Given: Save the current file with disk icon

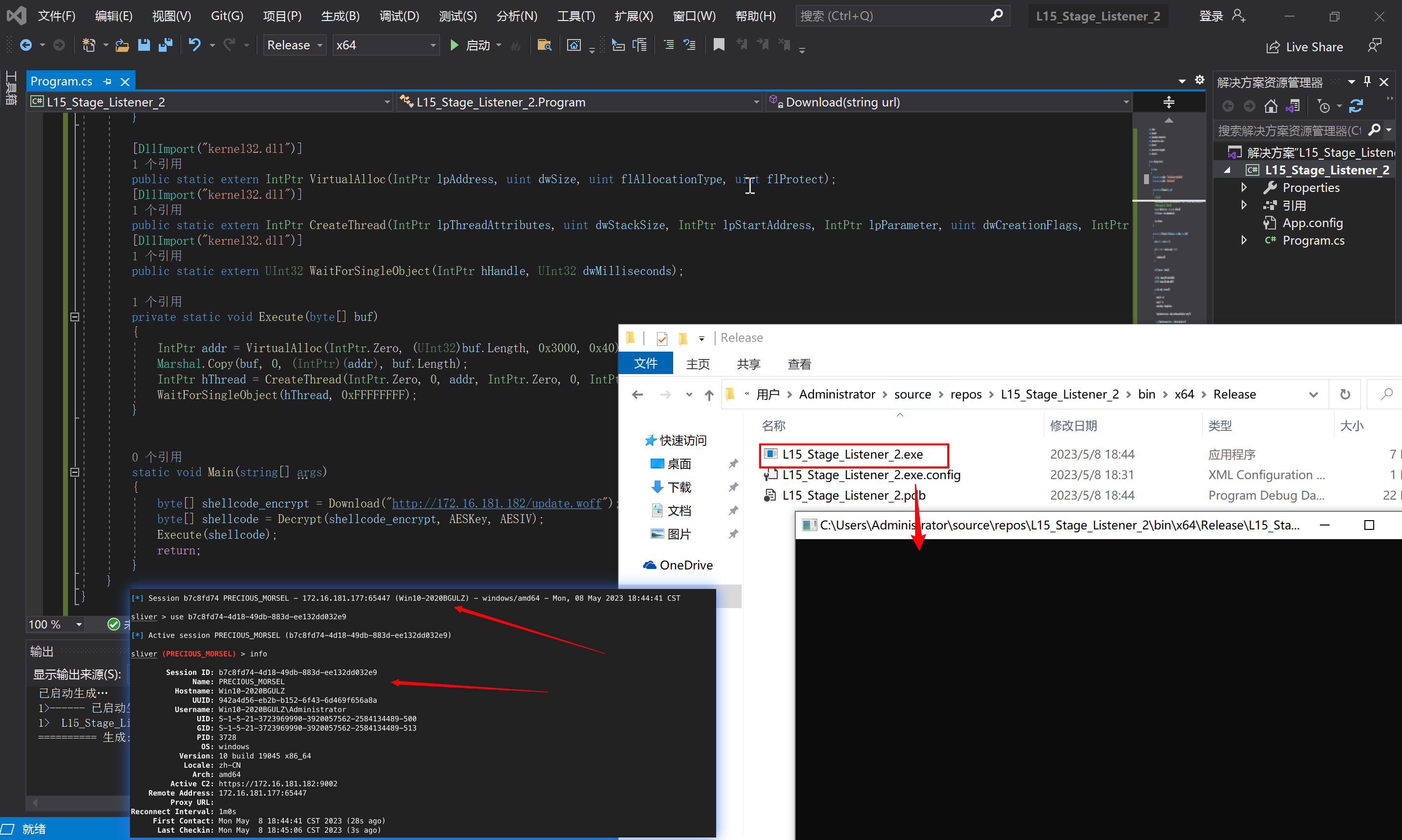Looking at the screenshot, I should 144,45.
